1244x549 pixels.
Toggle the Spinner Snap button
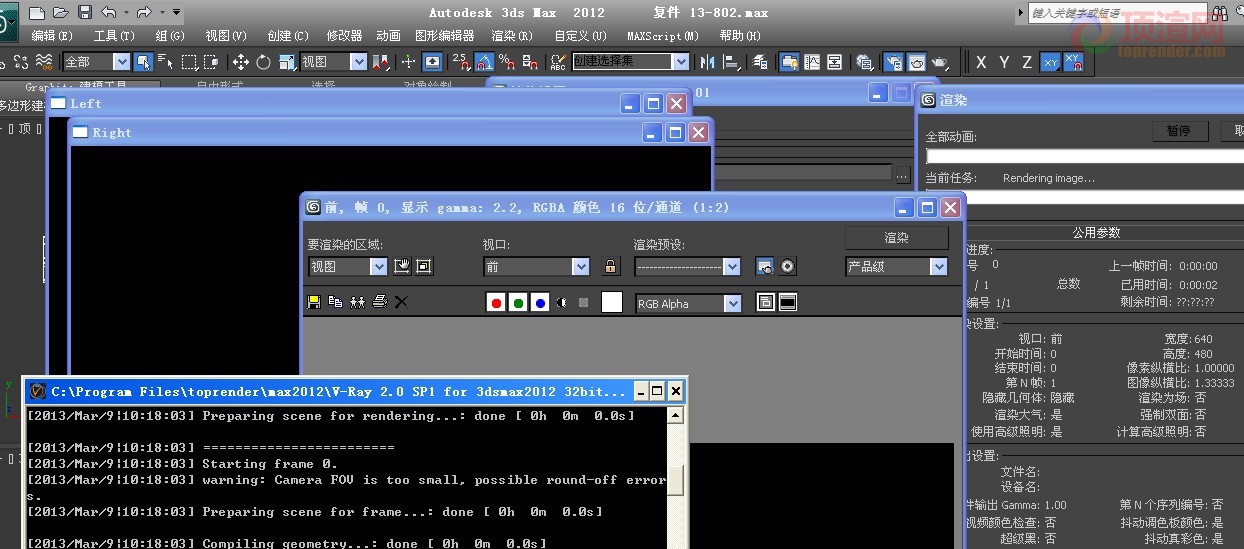530,61
